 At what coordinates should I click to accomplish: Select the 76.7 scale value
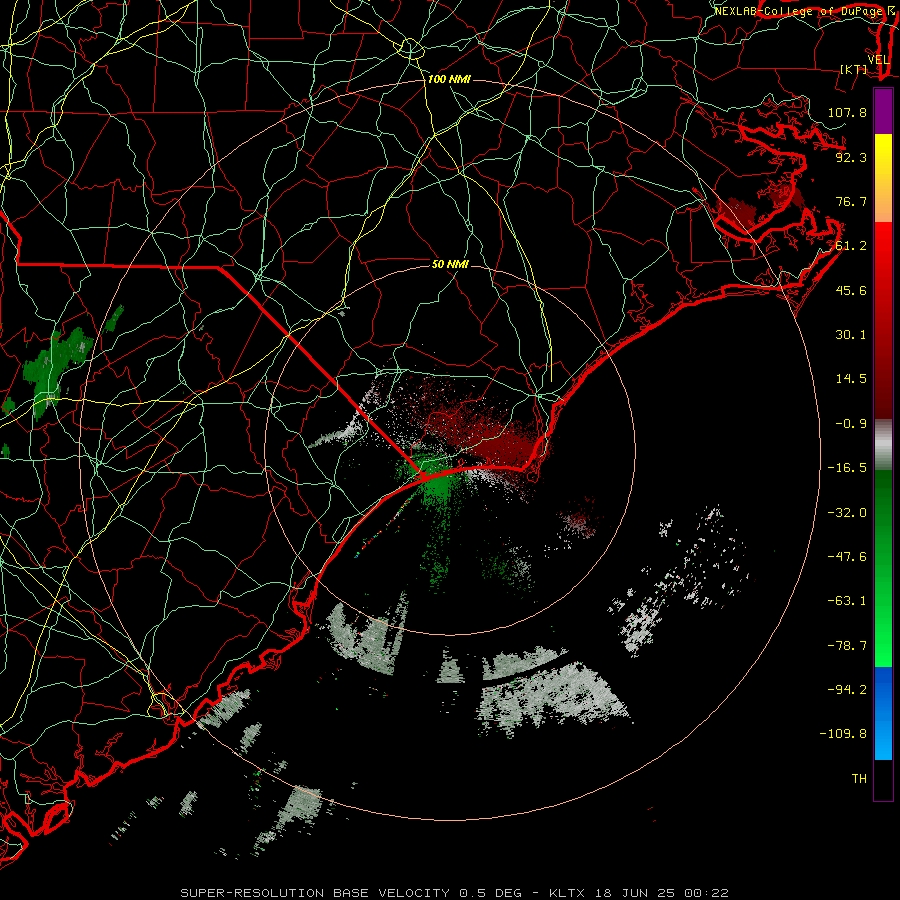coord(851,201)
